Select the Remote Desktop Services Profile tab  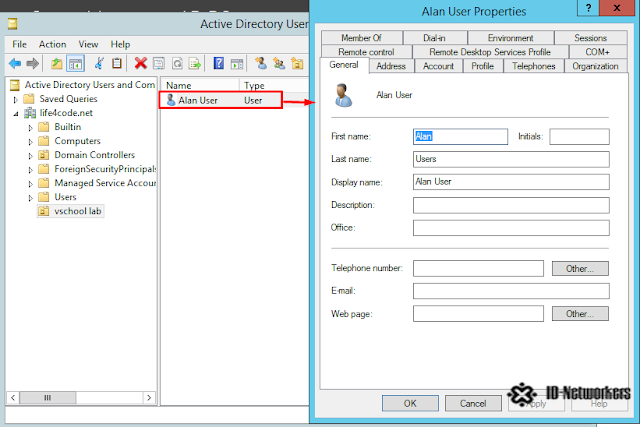tap(490, 52)
